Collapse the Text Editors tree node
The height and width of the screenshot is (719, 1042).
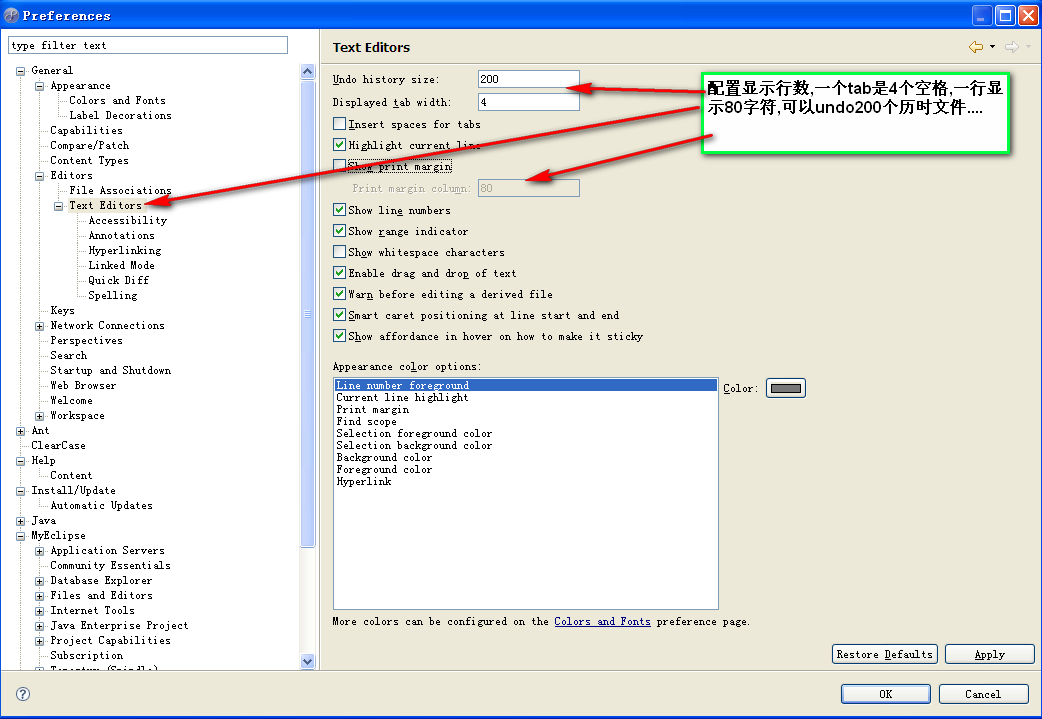pyautogui.click(x=58, y=206)
